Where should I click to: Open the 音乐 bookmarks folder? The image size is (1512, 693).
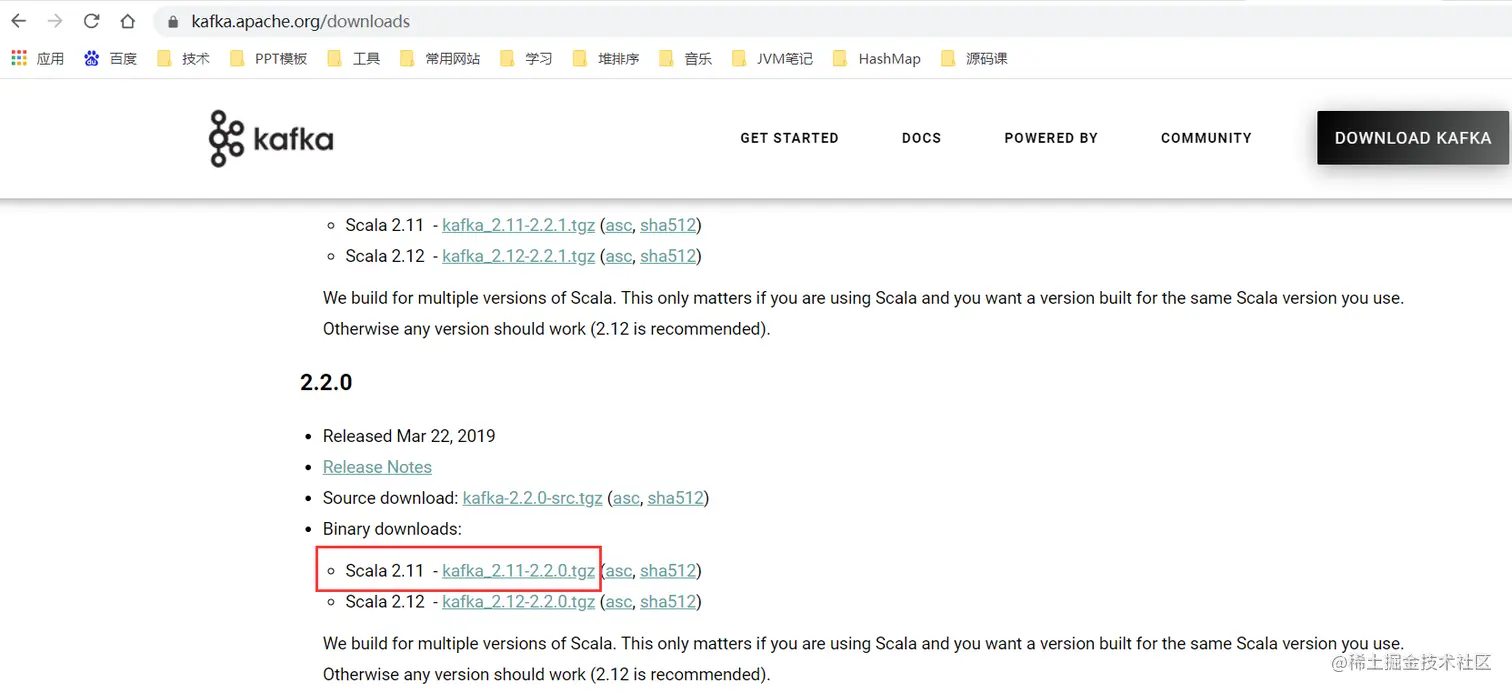686,59
